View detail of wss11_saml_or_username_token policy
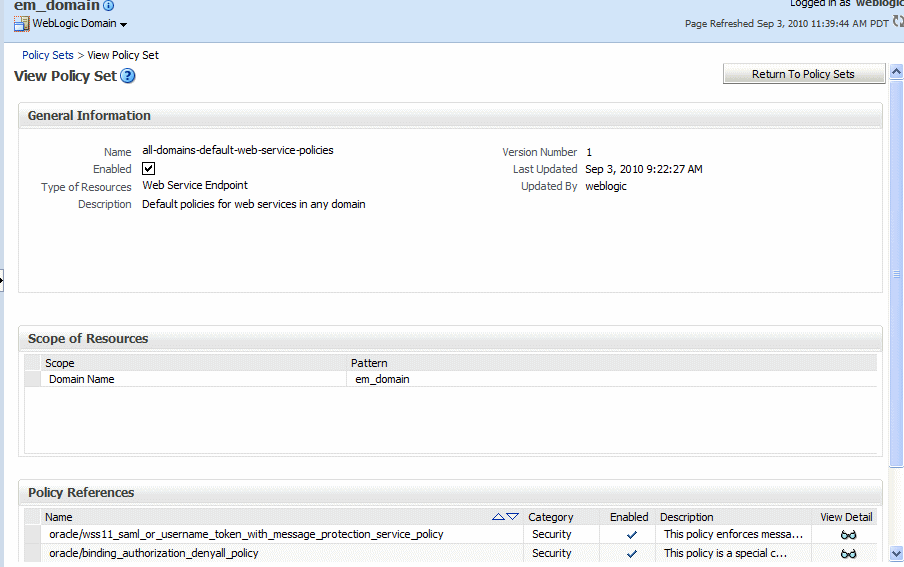Screen dimensions: 904x567 coord(848,535)
